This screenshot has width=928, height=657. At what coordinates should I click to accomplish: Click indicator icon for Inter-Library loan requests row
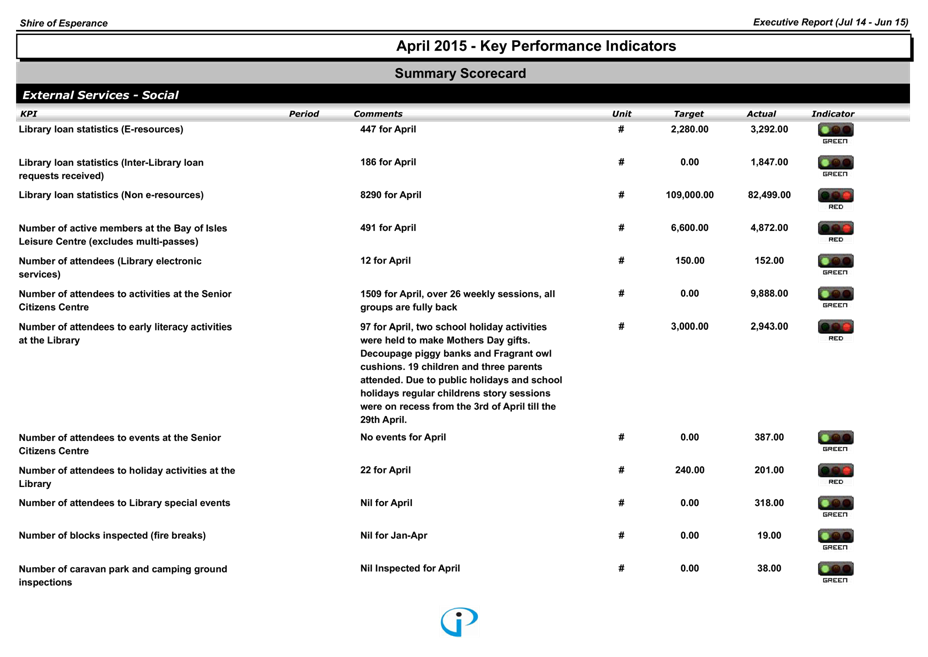[835, 162]
